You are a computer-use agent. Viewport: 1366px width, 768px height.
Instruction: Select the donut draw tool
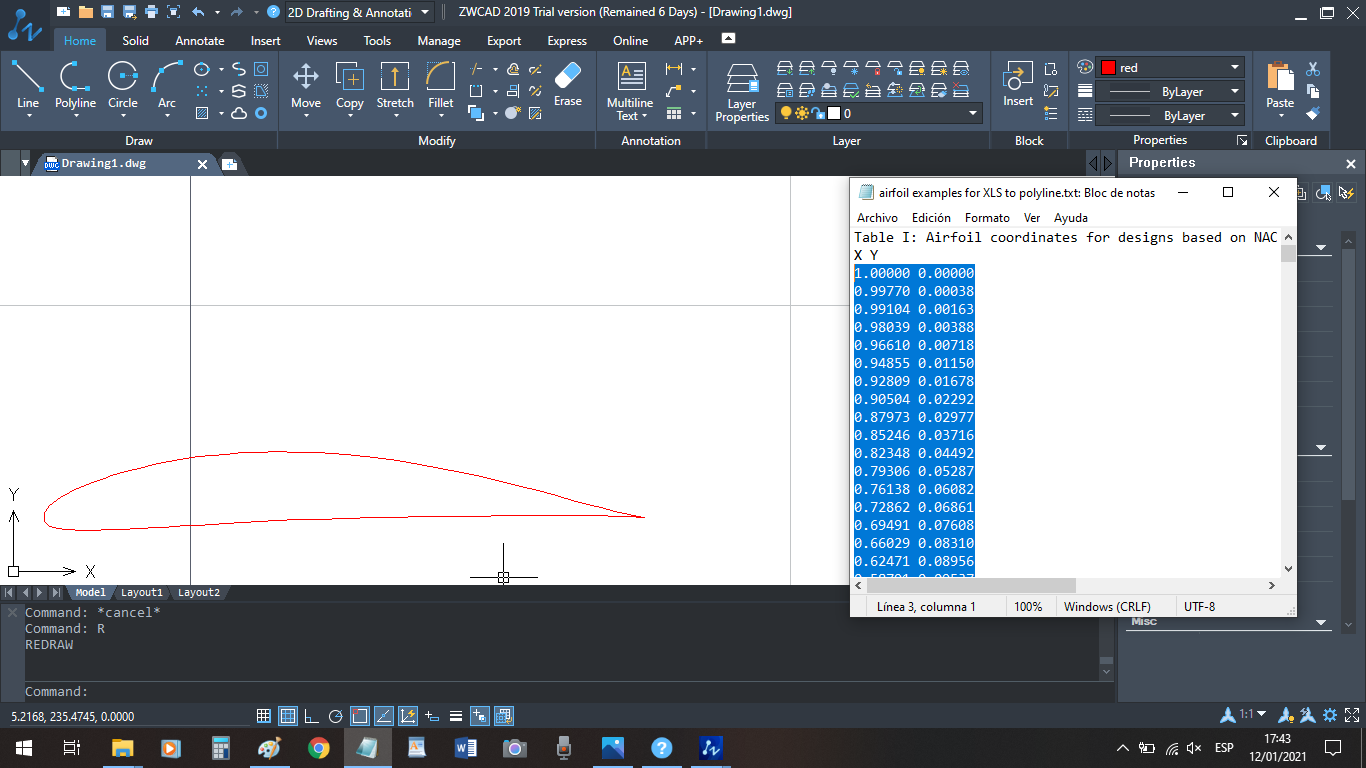click(x=261, y=114)
